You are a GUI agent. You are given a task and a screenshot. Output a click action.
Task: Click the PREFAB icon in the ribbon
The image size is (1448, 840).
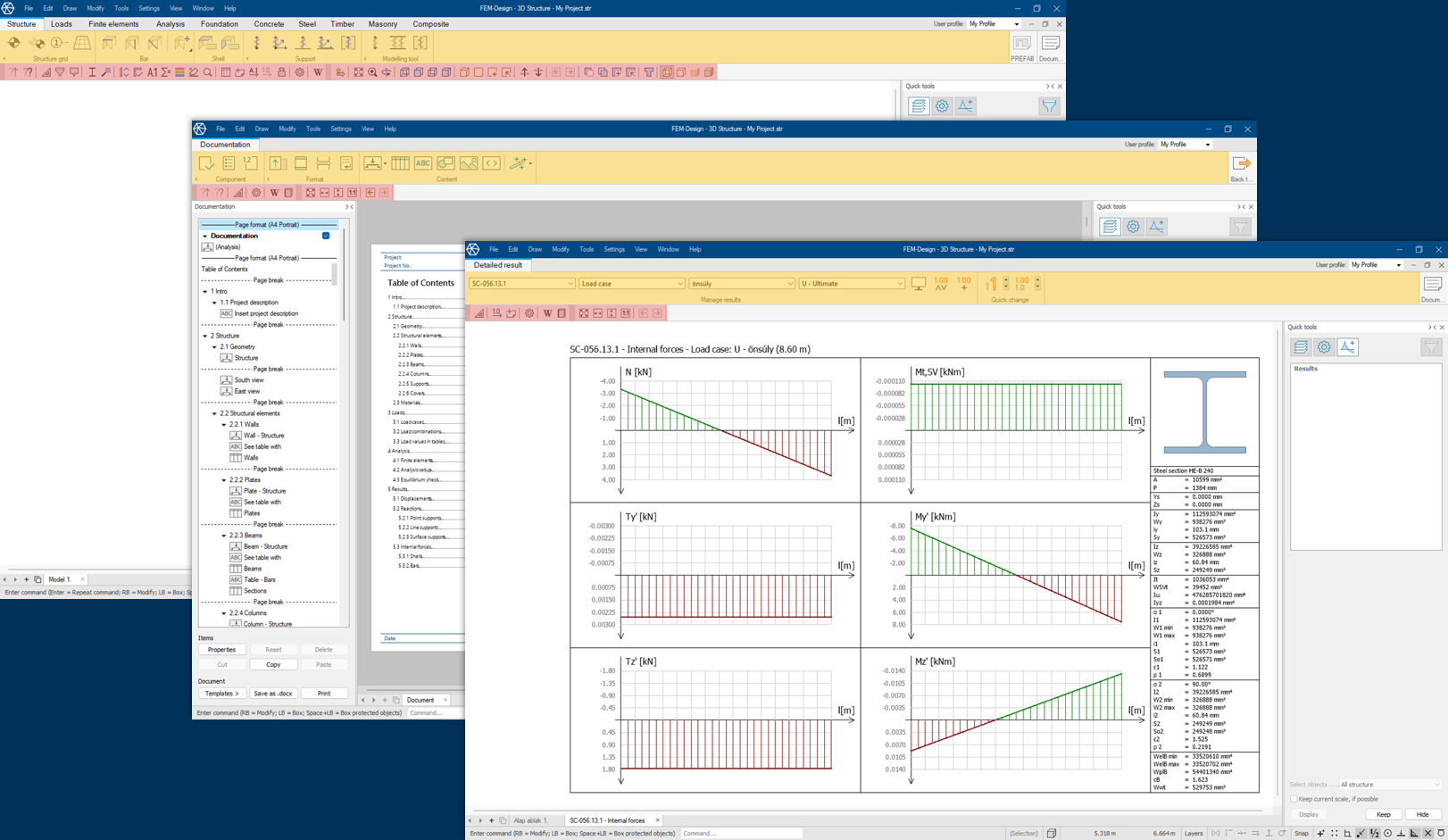[1021, 45]
